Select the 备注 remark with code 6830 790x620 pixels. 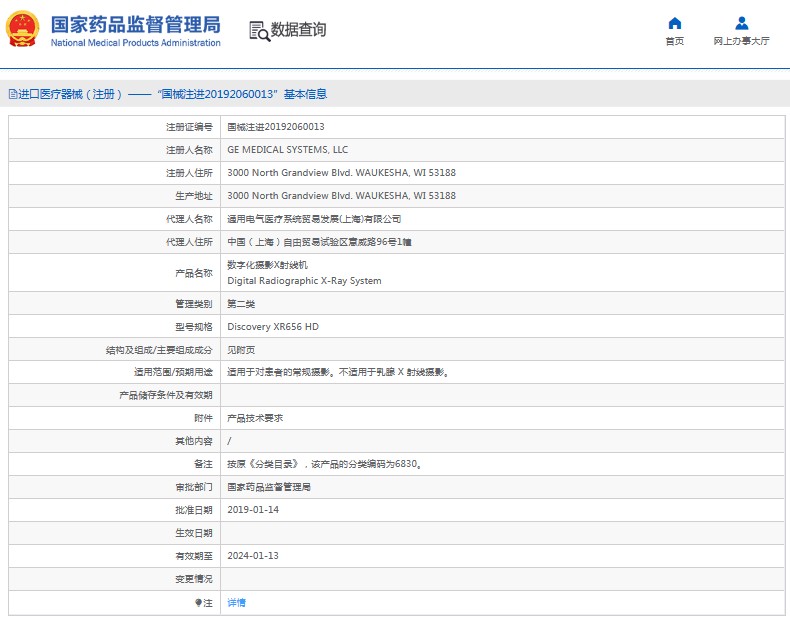pos(324,464)
